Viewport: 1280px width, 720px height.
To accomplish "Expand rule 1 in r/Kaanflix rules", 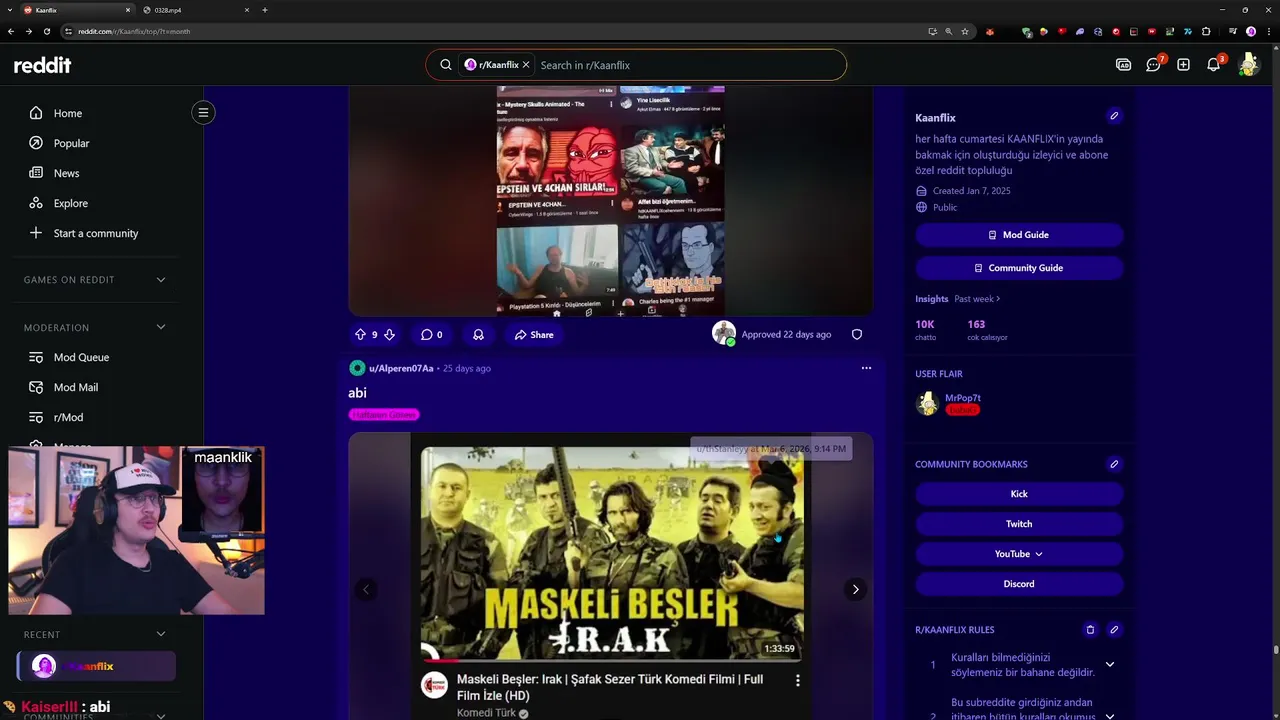I will [1109, 664].
